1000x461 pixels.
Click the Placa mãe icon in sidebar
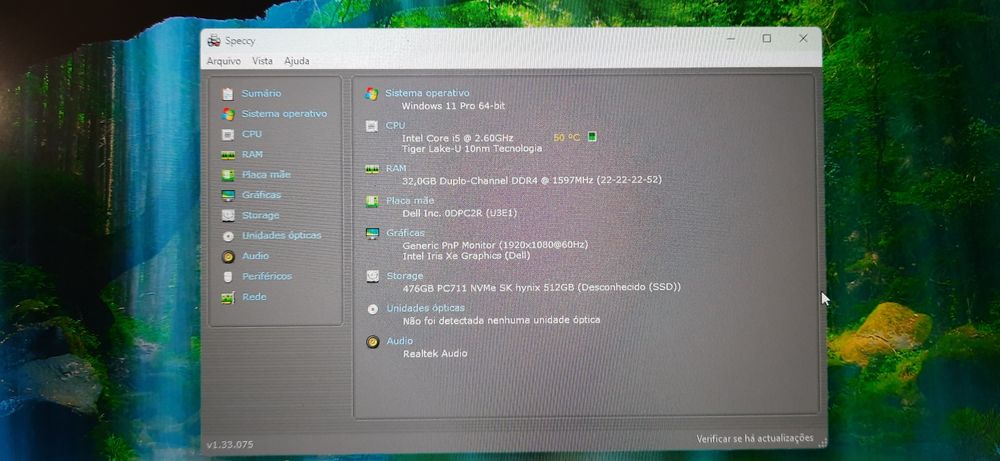[x=228, y=175]
